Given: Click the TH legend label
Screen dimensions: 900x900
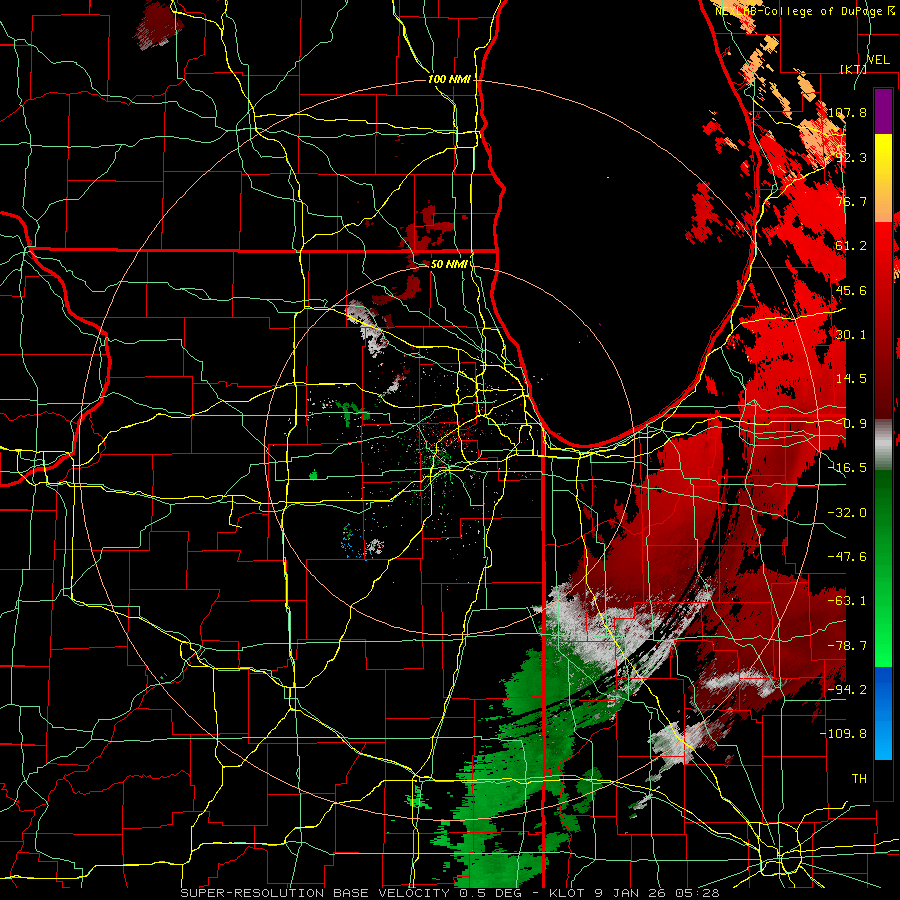Looking at the screenshot, I should (x=859, y=778).
